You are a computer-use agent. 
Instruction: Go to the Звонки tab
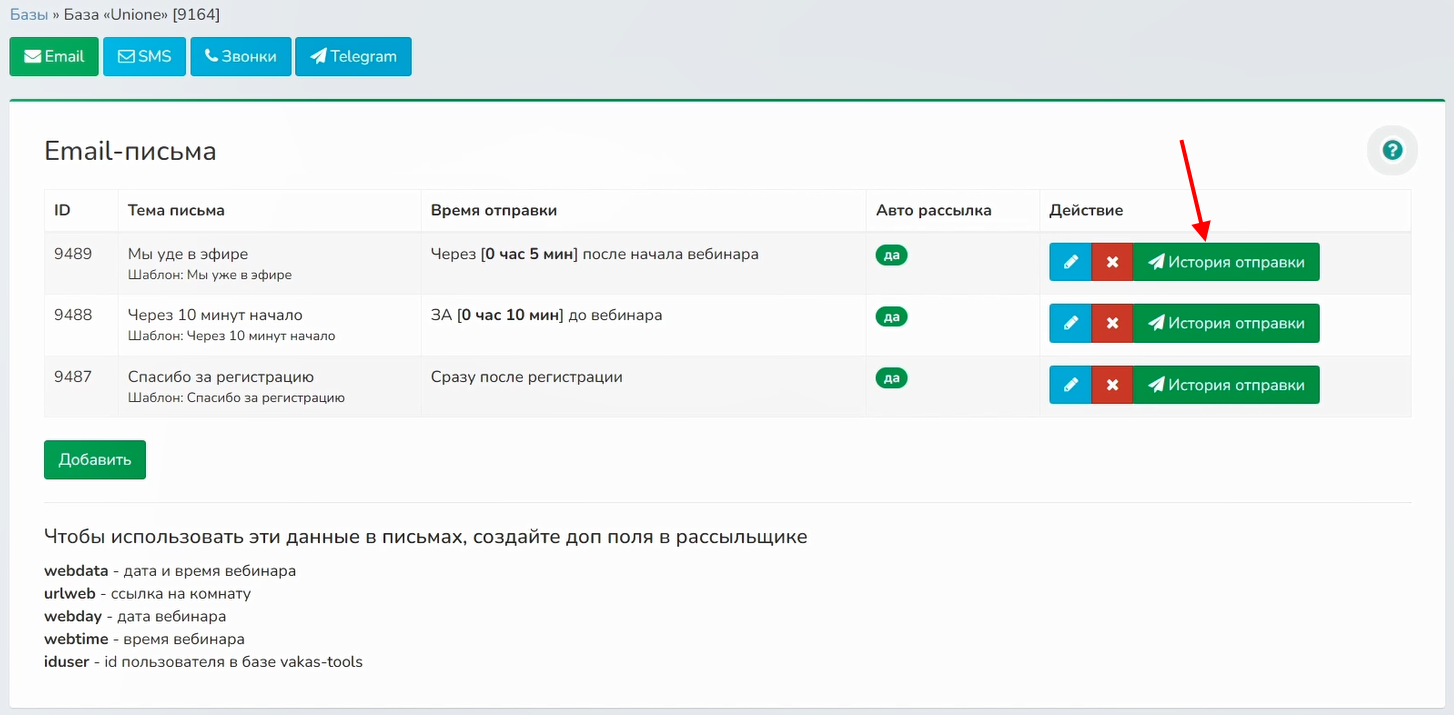coord(240,57)
